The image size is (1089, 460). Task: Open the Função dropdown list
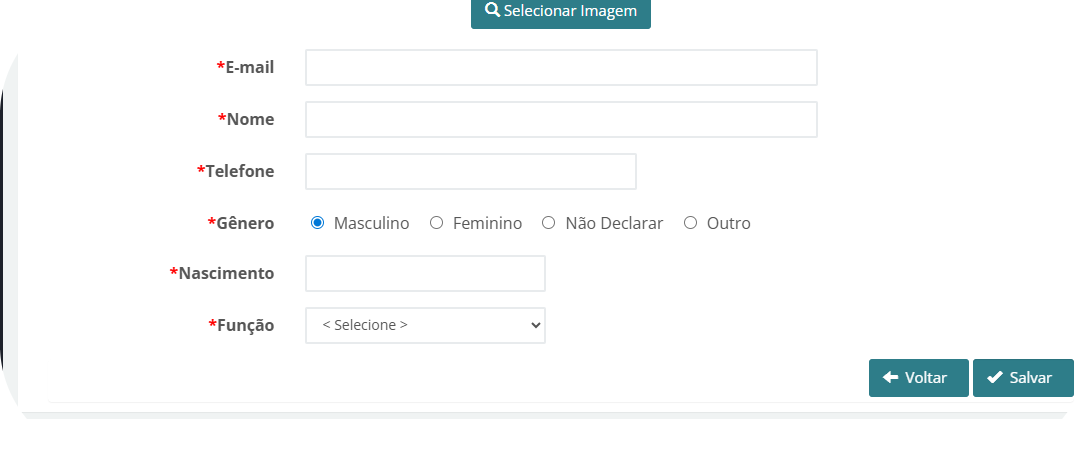425,325
